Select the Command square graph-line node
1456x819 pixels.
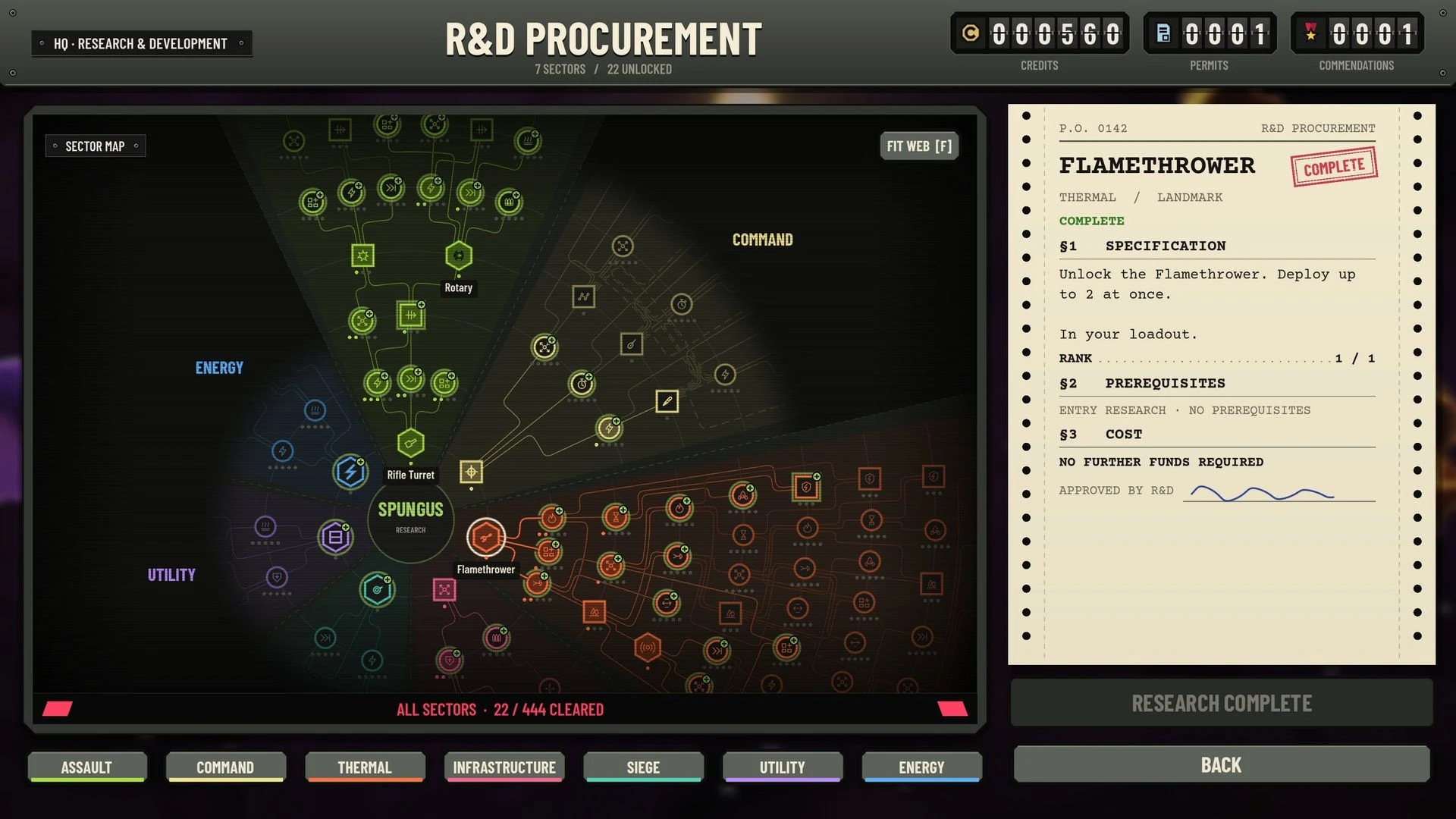click(x=583, y=297)
